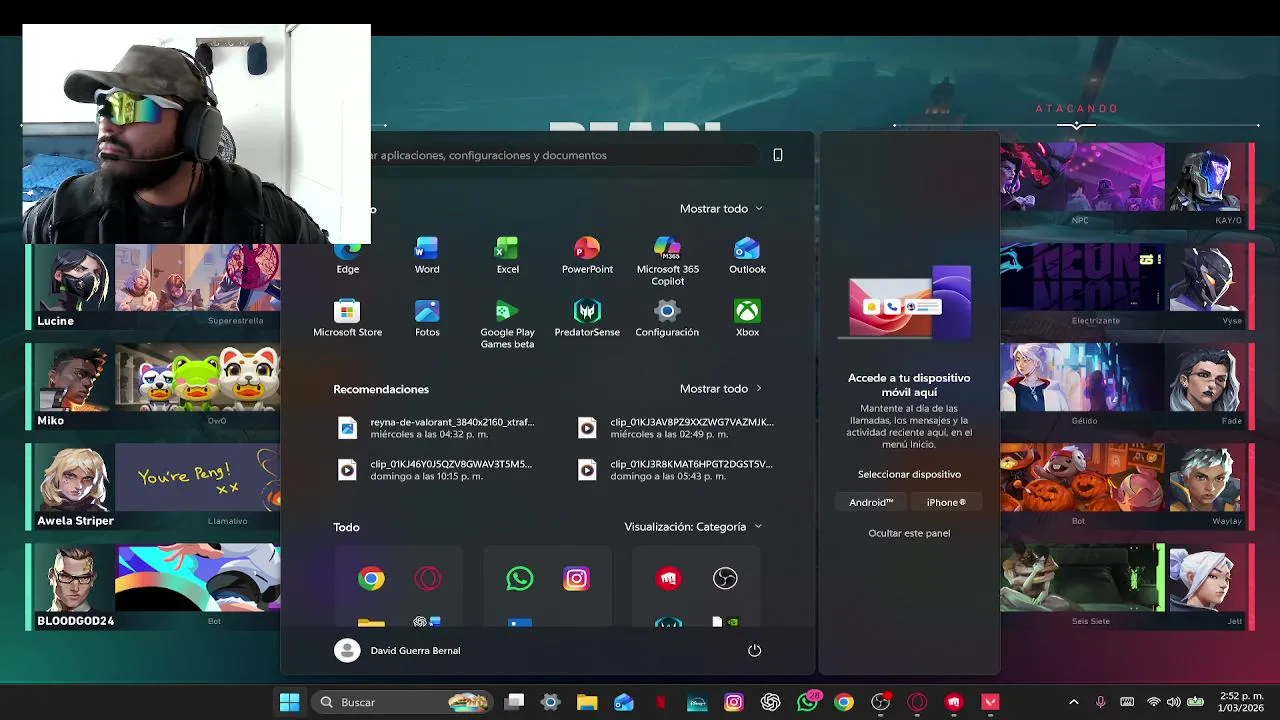Open volume control in system tray
This screenshot has width=1280, height=720.
click(x=1173, y=702)
